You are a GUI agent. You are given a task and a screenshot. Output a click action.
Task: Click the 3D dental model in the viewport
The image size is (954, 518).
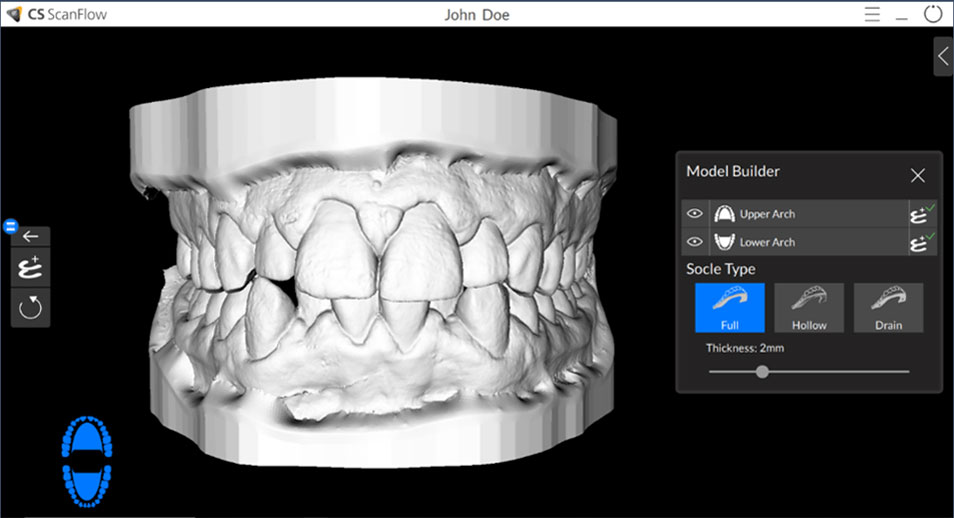372,274
